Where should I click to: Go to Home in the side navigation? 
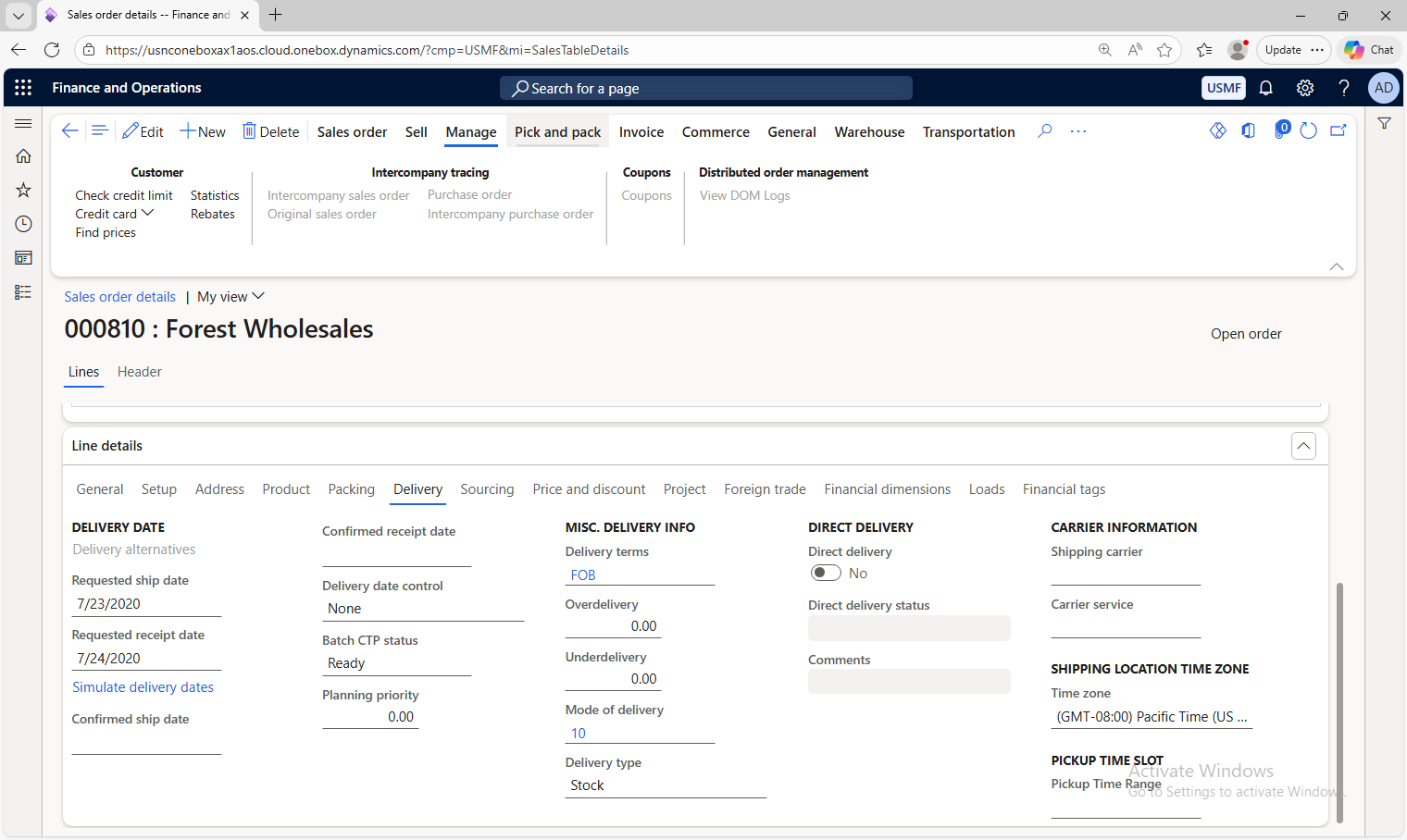(x=23, y=156)
